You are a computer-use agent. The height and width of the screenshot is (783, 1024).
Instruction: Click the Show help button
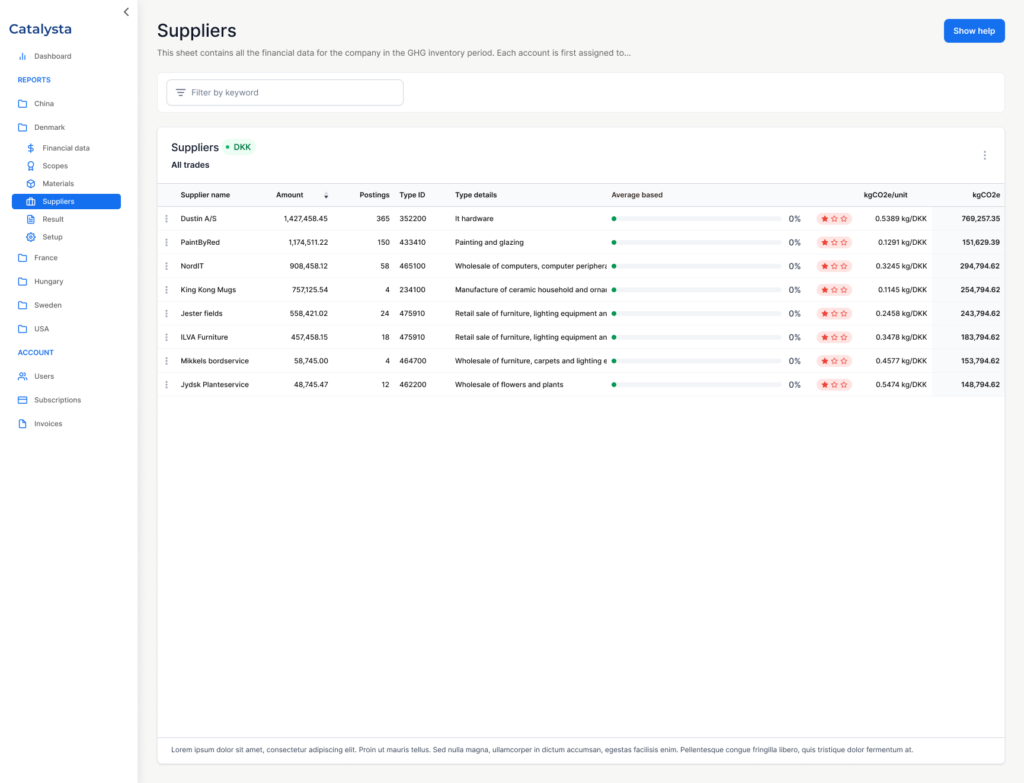973,31
